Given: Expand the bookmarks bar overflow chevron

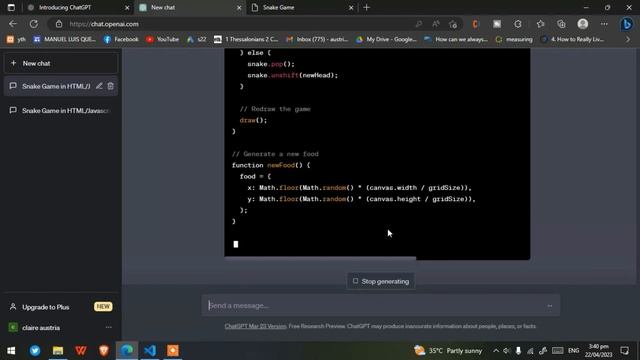Looking at the screenshot, I should pos(628,39).
